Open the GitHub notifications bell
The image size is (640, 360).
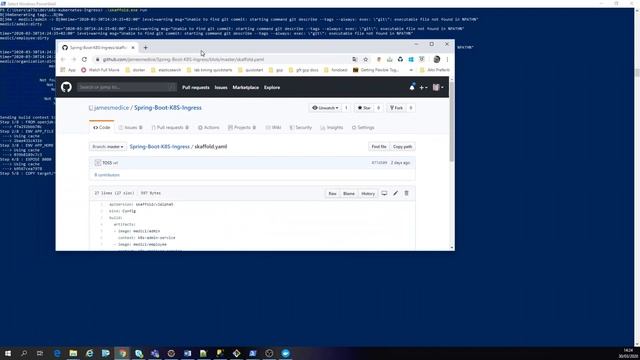point(412,87)
